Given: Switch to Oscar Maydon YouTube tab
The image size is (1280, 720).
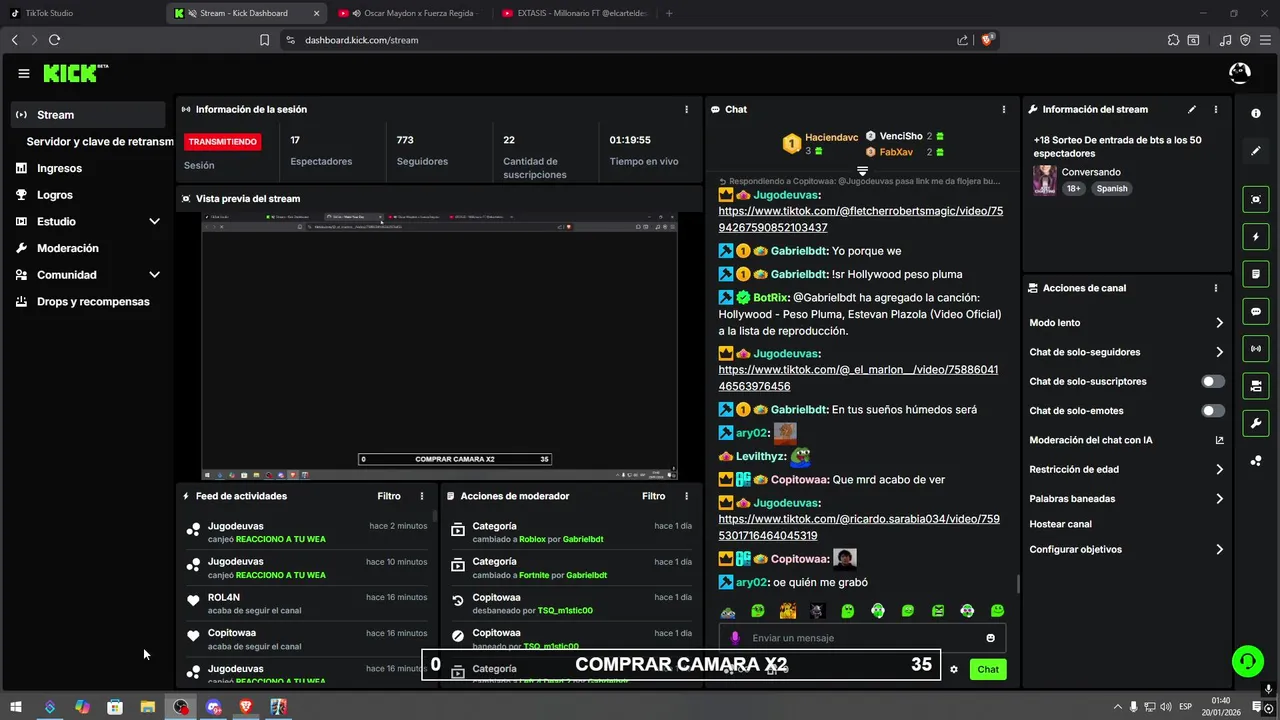Looking at the screenshot, I should coord(409,13).
